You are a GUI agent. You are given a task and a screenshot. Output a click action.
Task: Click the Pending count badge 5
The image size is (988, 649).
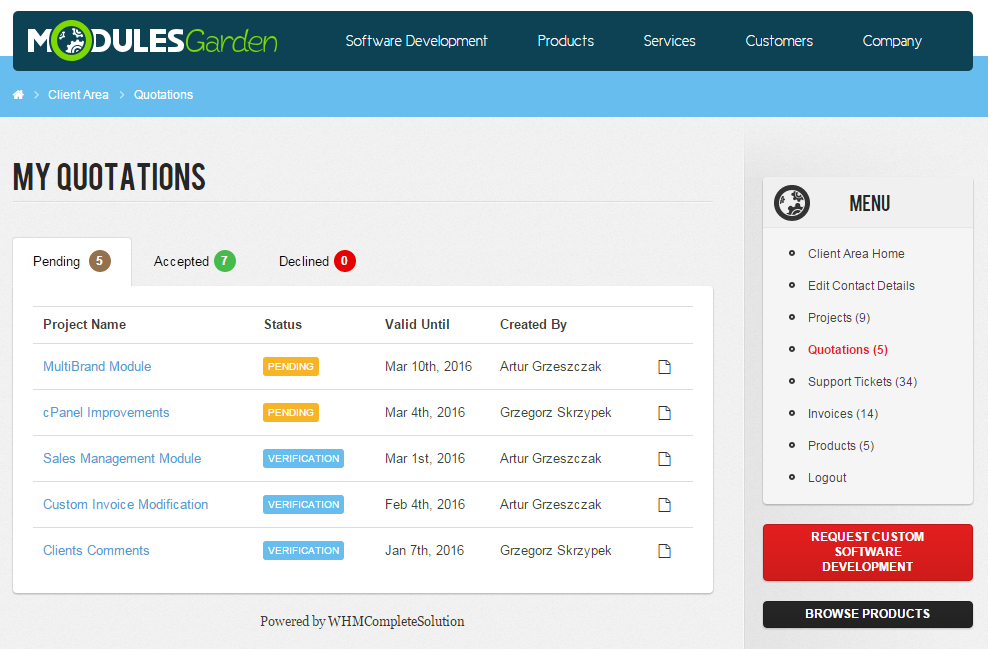[x=100, y=261]
